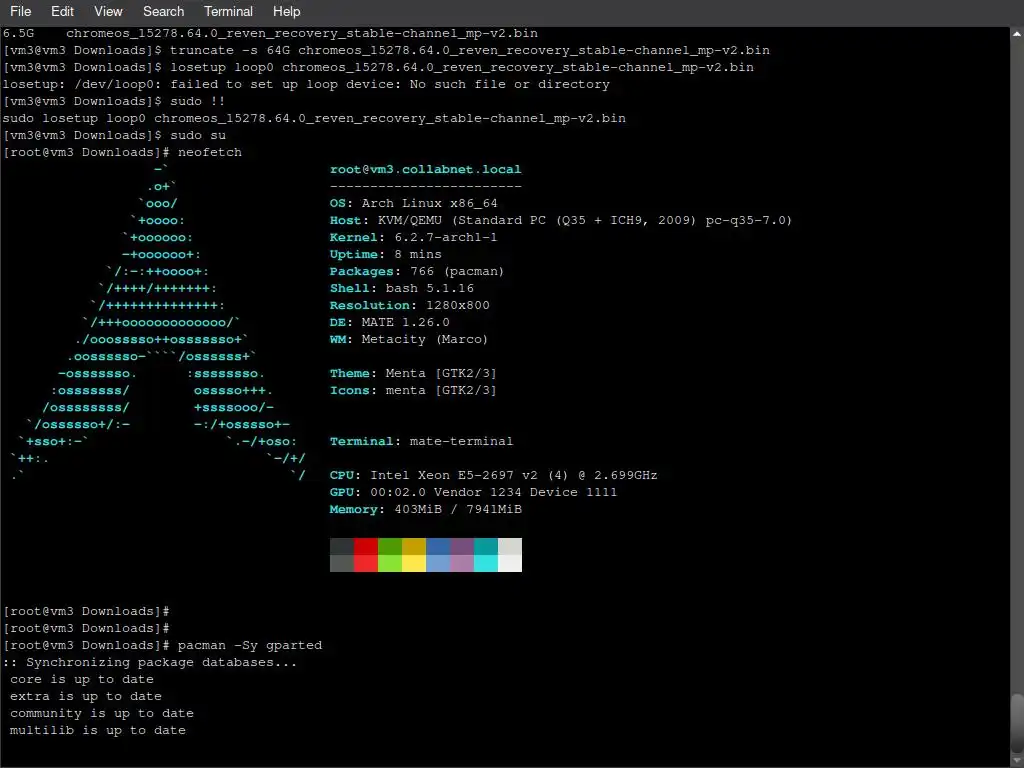Image resolution: width=1024 pixels, height=768 pixels.
Task: Open the View menu
Action: click(108, 12)
